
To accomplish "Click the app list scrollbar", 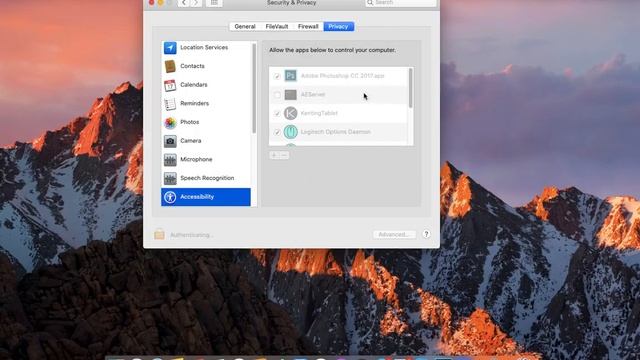I will [x=410, y=88].
